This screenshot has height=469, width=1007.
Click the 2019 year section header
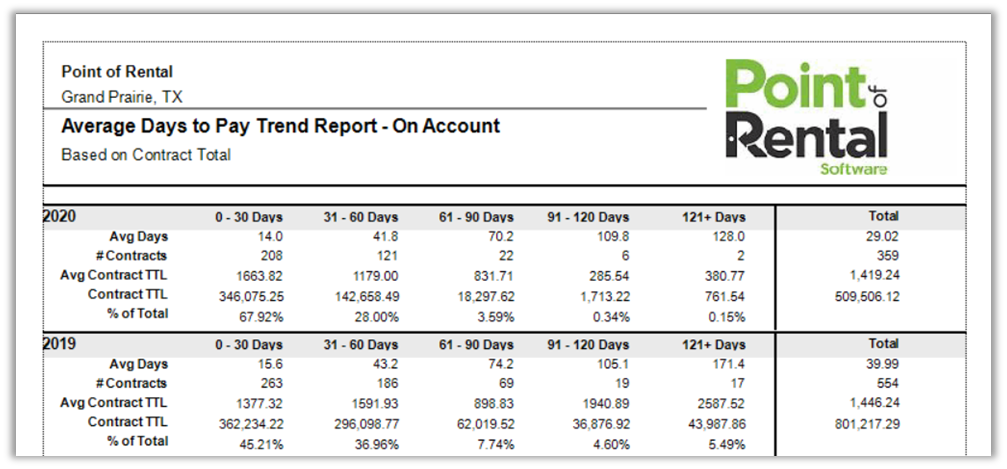click(60, 344)
